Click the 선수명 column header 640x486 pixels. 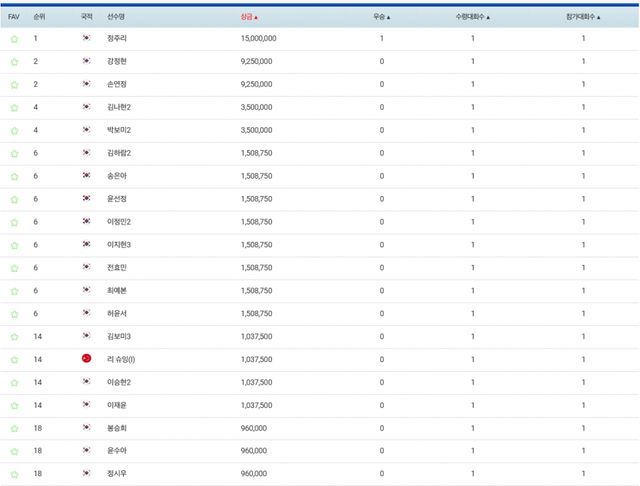[x=117, y=17]
